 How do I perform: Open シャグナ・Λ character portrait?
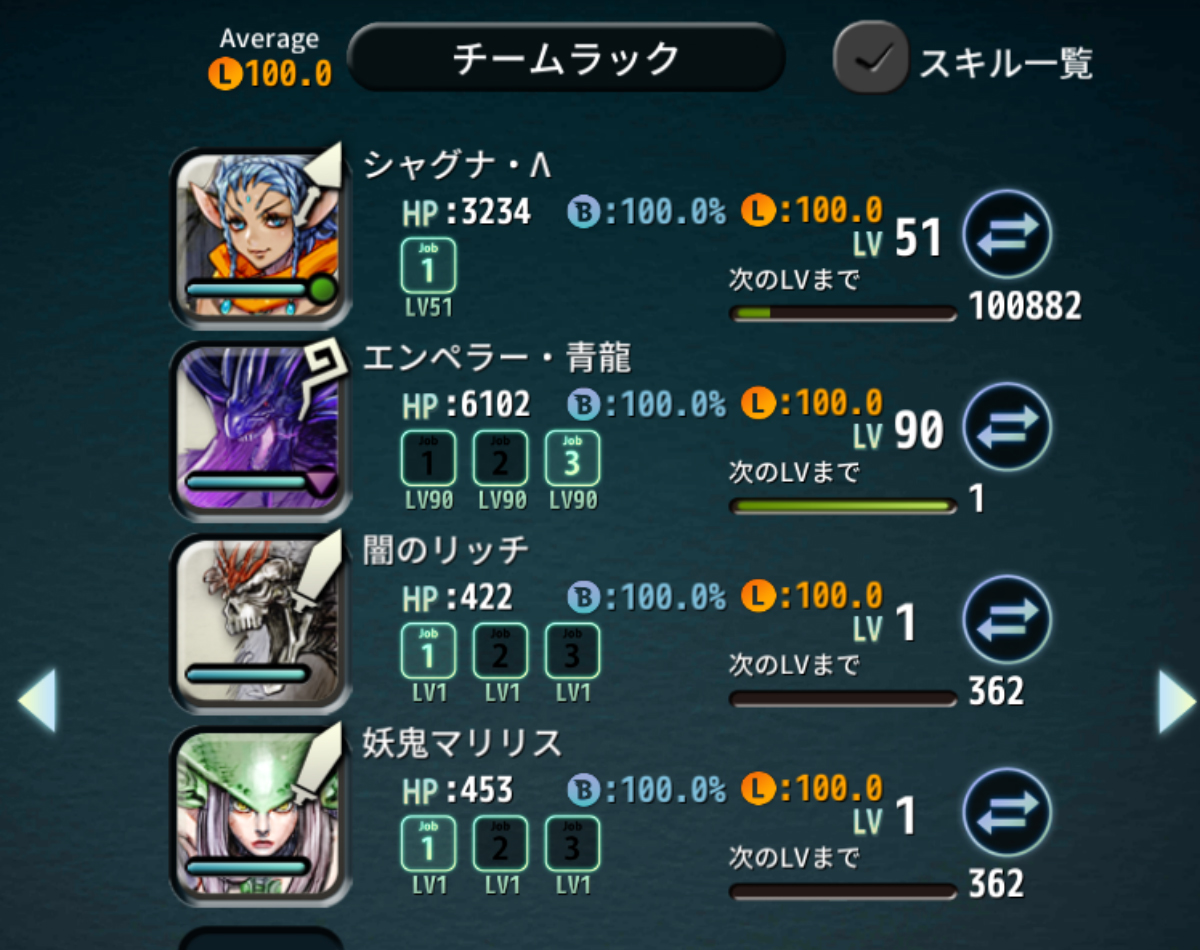click(258, 236)
